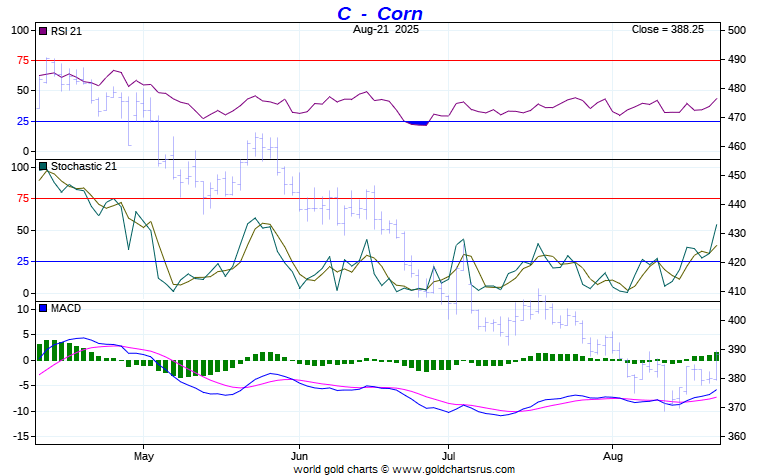Click the -10 label on MACD axis
The image size is (760, 475).
tap(21, 411)
